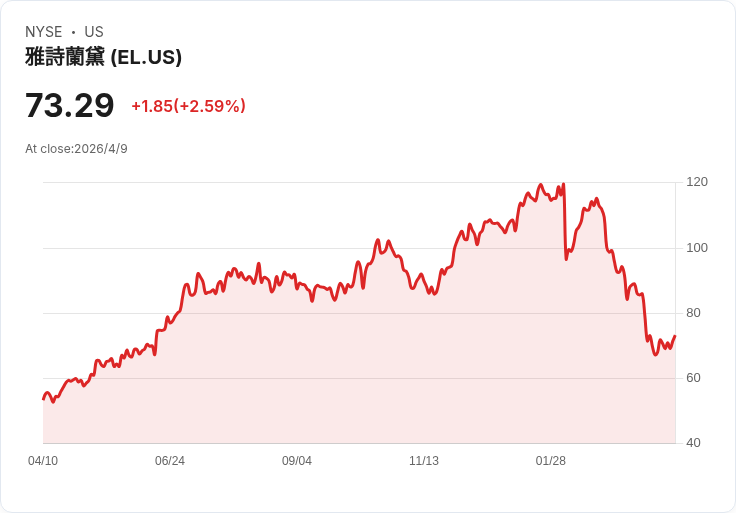Click the 40 price axis label
The image size is (736, 513).
[x=693, y=443]
